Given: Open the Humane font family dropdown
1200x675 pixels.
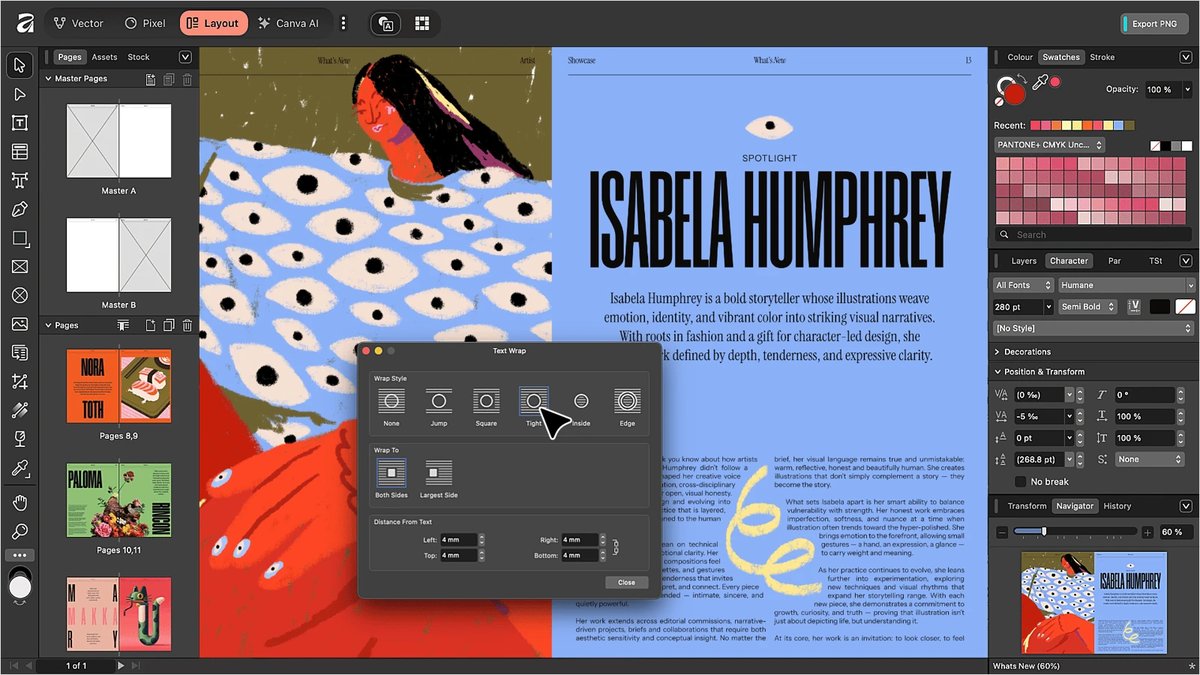Looking at the screenshot, I should tap(1127, 285).
